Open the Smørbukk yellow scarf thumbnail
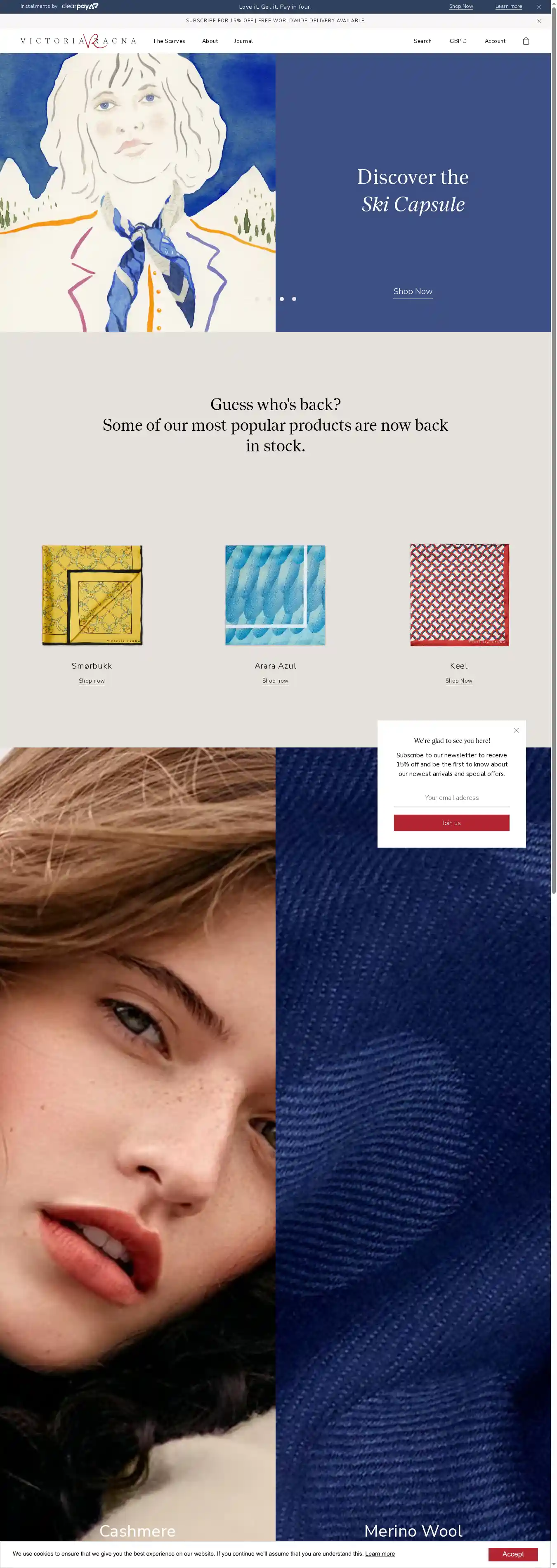 [x=92, y=595]
